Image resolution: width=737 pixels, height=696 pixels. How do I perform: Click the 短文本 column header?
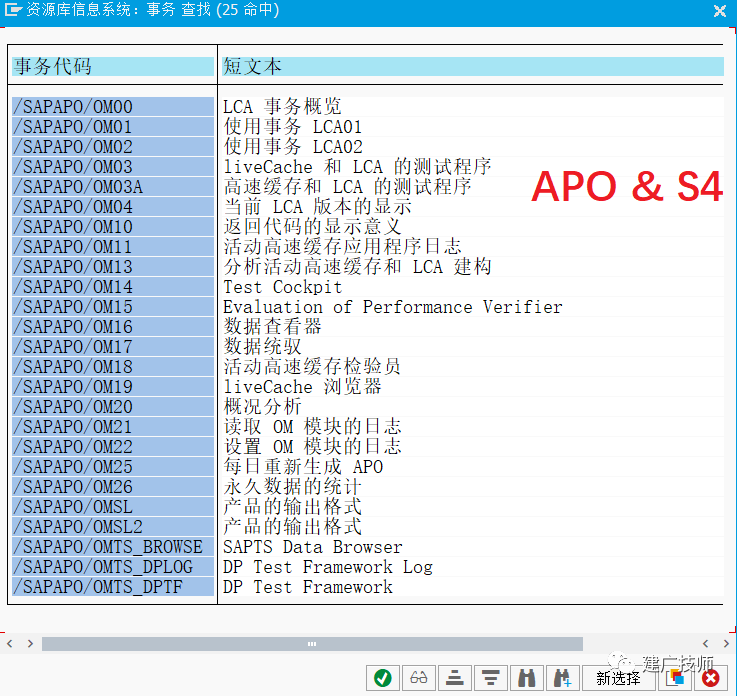(472, 66)
